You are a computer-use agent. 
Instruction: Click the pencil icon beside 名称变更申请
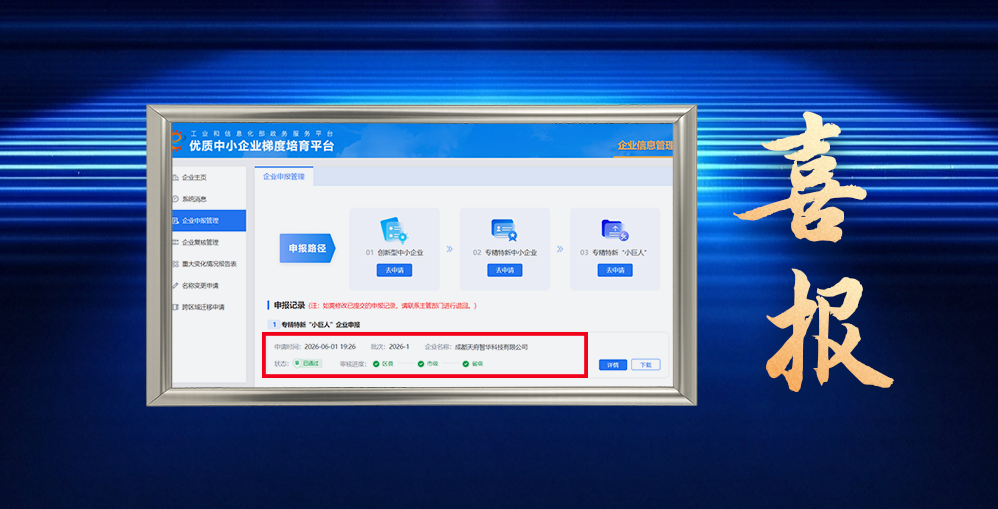click(x=175, y=286)
